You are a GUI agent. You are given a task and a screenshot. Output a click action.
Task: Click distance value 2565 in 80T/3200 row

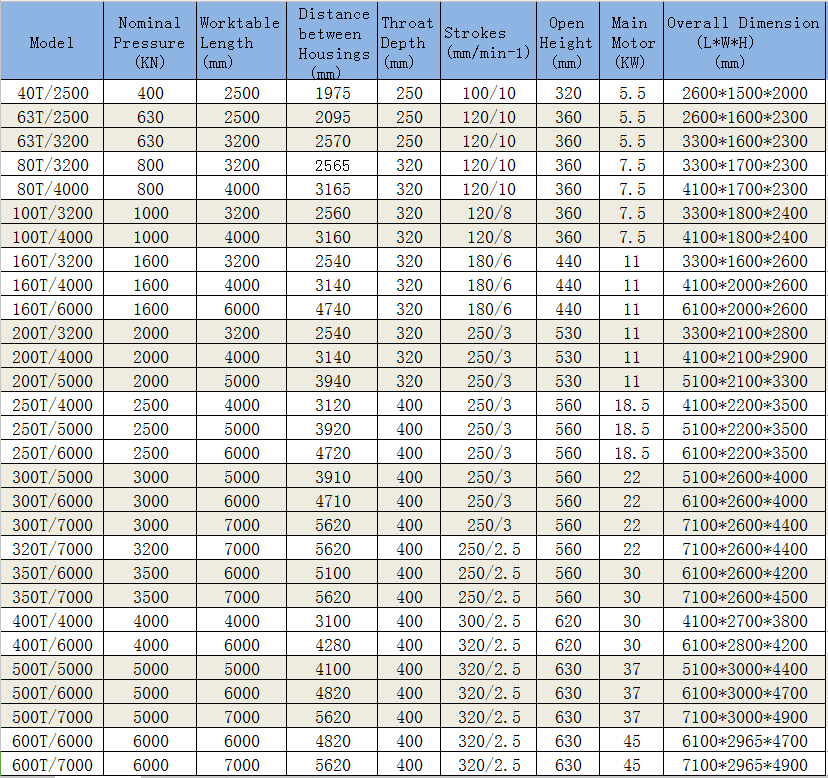tap(333, 165)
